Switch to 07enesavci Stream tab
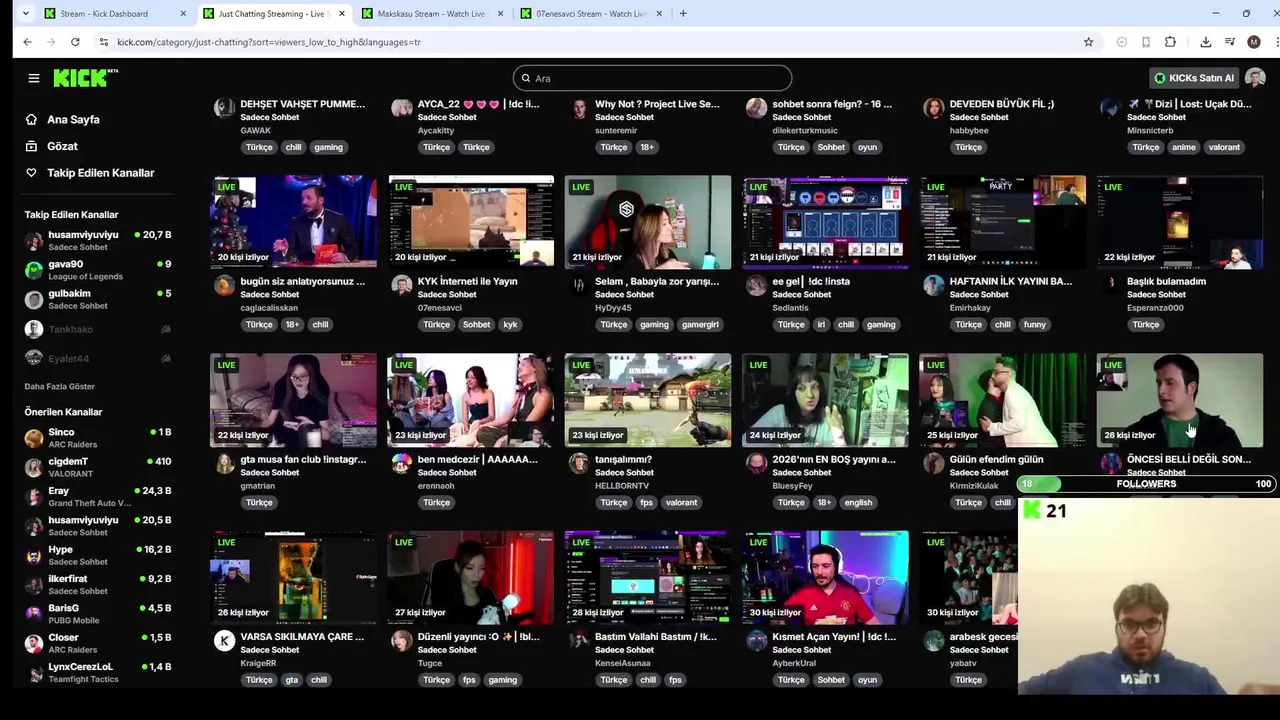 click(x=590, y=13)
